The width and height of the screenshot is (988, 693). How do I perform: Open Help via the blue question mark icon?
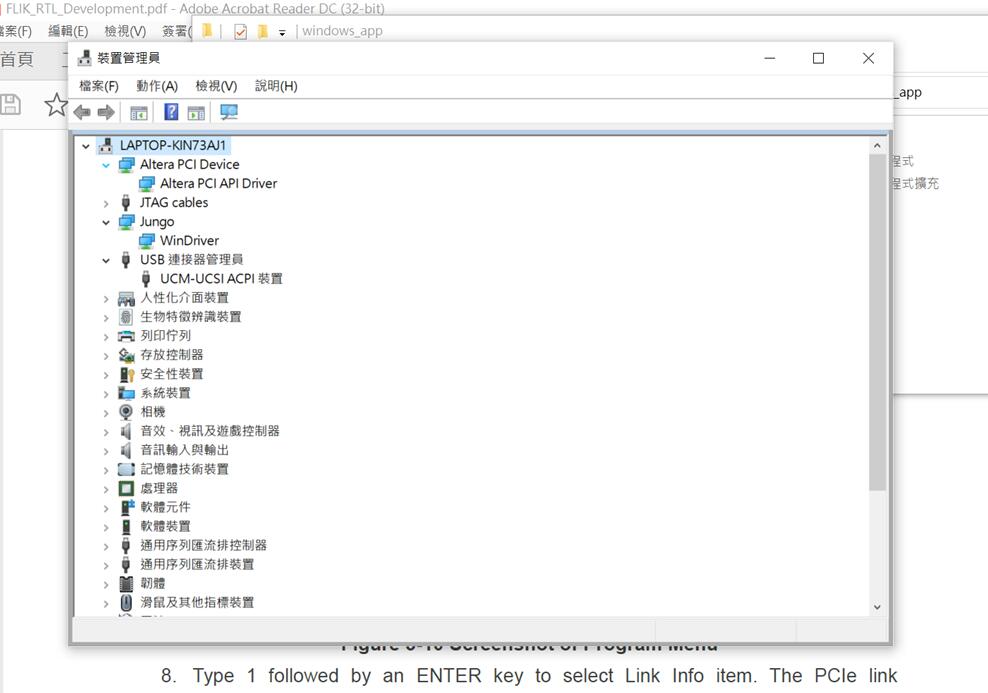[x=171, y=112]
